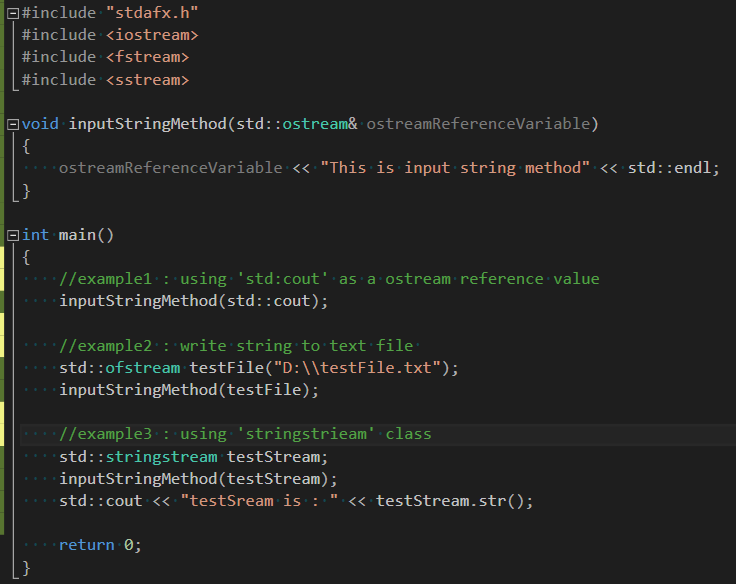Click ostreamReferenceVariable in function body
The width and height of the screenshot is (736, 584).
click(170, 168)
